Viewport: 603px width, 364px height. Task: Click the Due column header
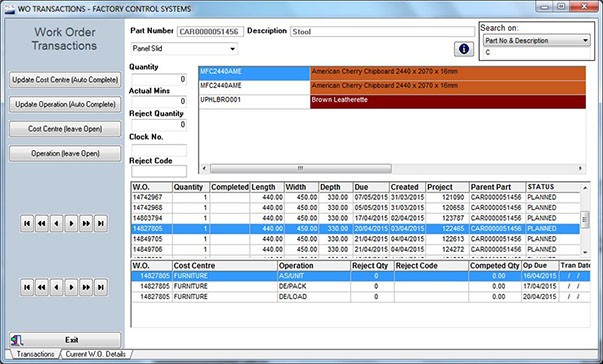371,187
